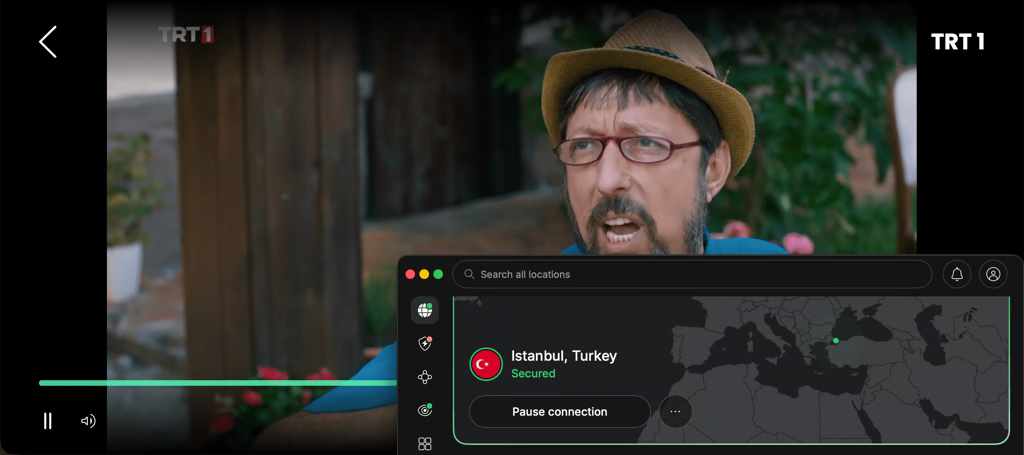Pause the TRT 1 video playback
The width and height of the screenshot is (1024, 455).
47,421
